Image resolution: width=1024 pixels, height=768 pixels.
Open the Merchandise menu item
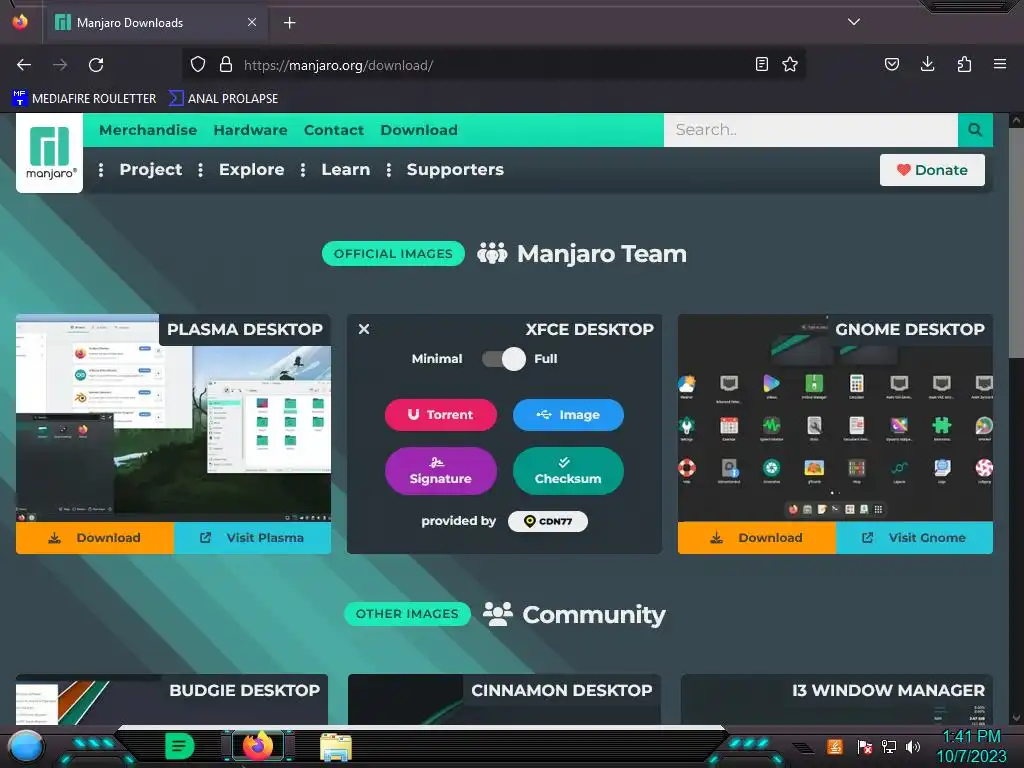tap(148, 130)
